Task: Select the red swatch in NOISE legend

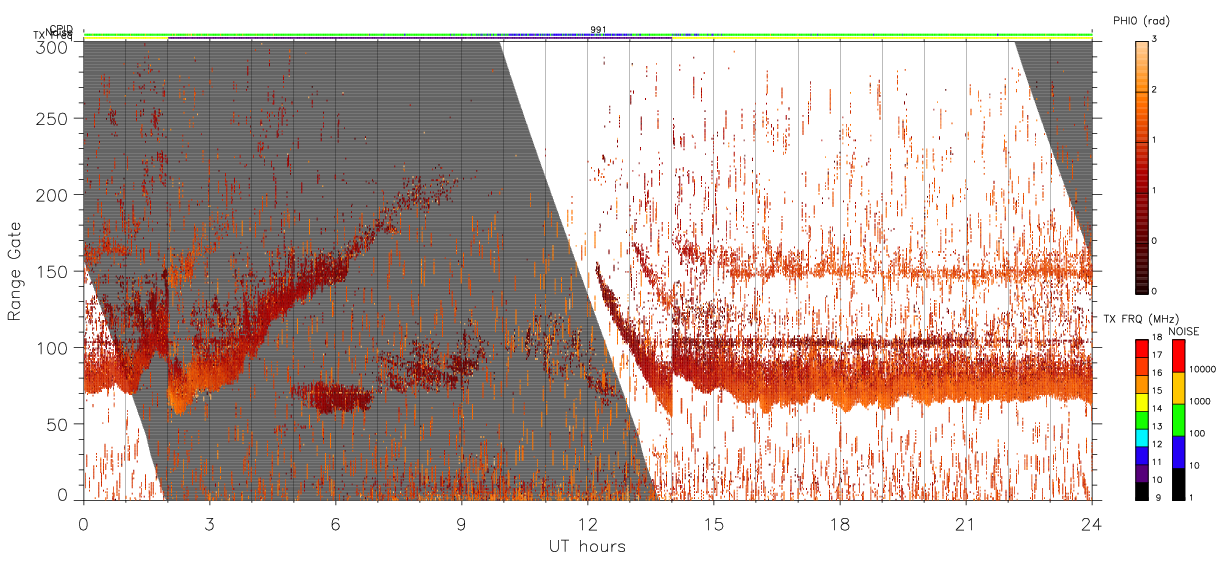Action: click(1179, 356)
